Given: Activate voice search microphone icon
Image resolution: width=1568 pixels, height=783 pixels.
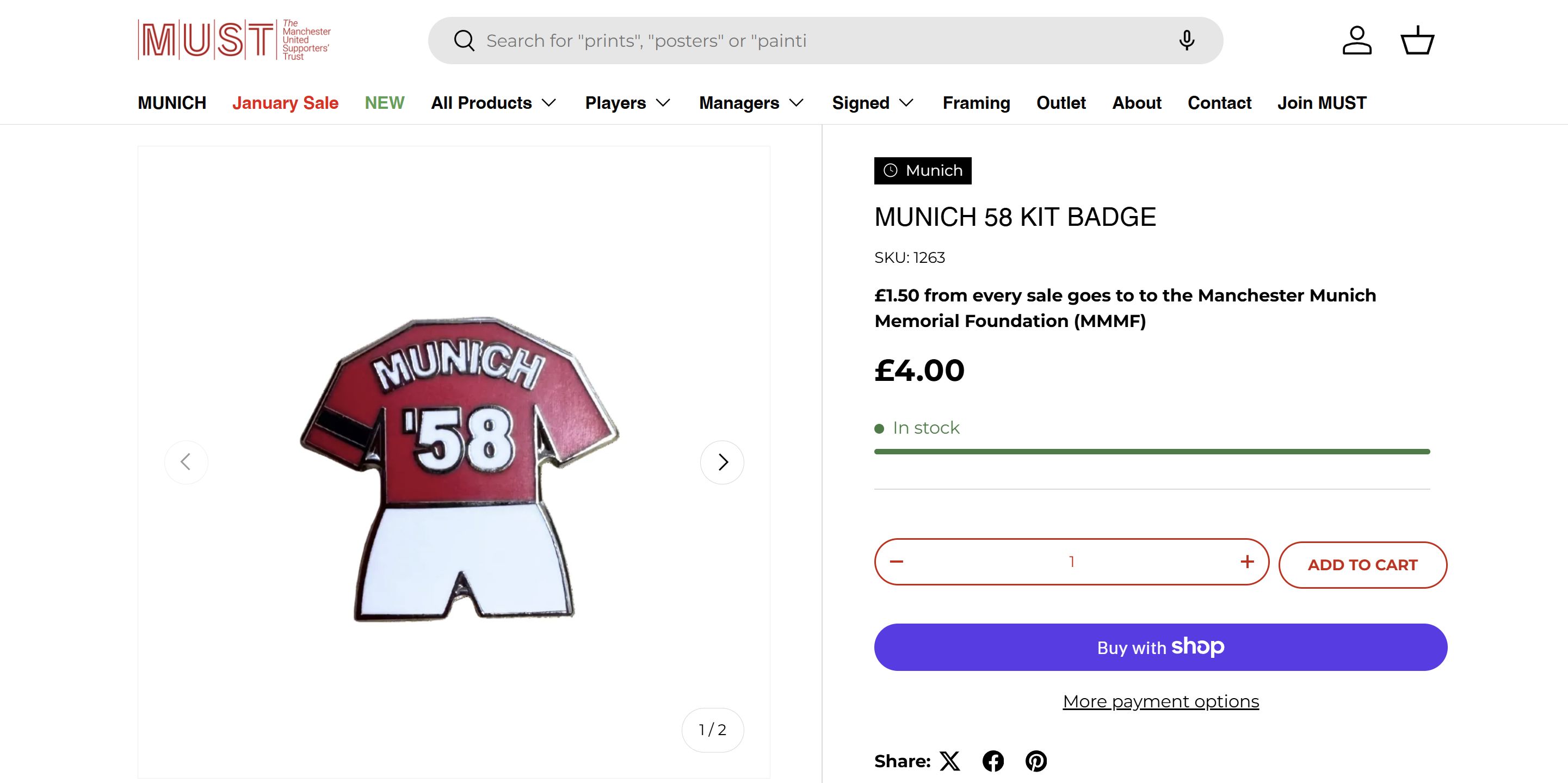Looking at the screenshot, I should pos(1187,41).
